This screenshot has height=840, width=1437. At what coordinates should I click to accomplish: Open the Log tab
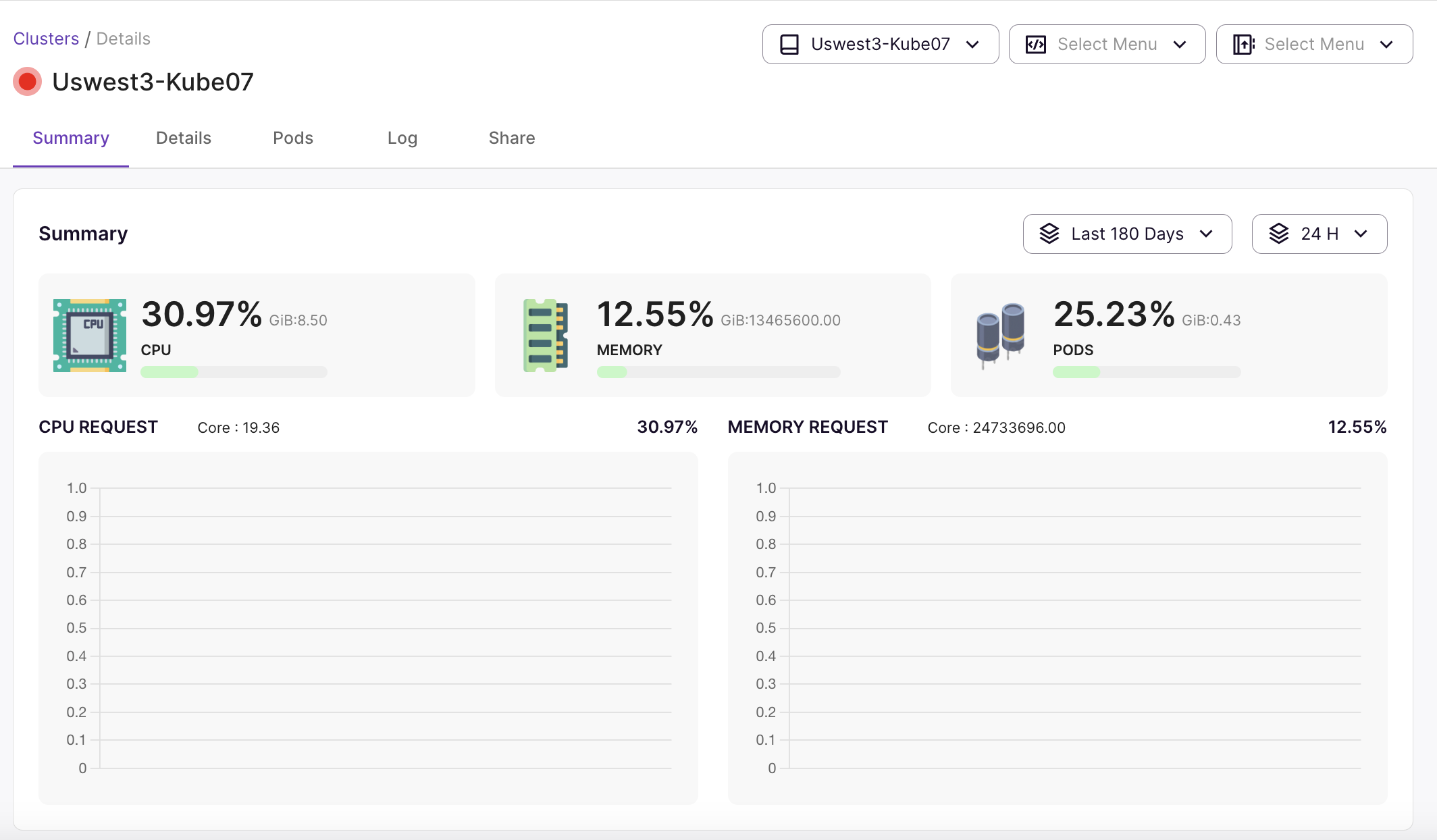(402, 138)
